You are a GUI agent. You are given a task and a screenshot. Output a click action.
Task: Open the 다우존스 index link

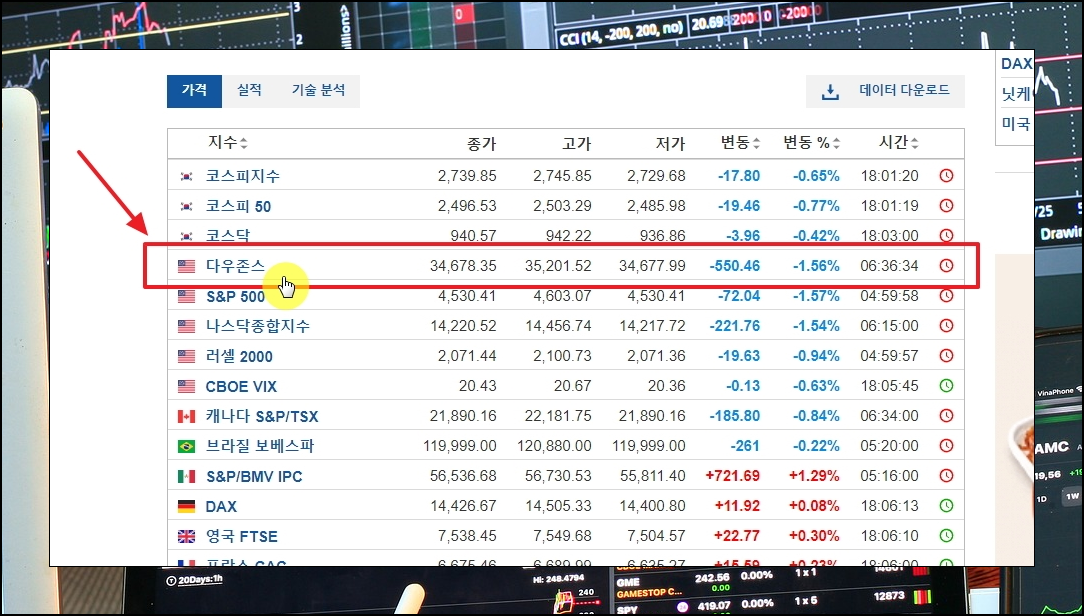[x=235, y=266]
